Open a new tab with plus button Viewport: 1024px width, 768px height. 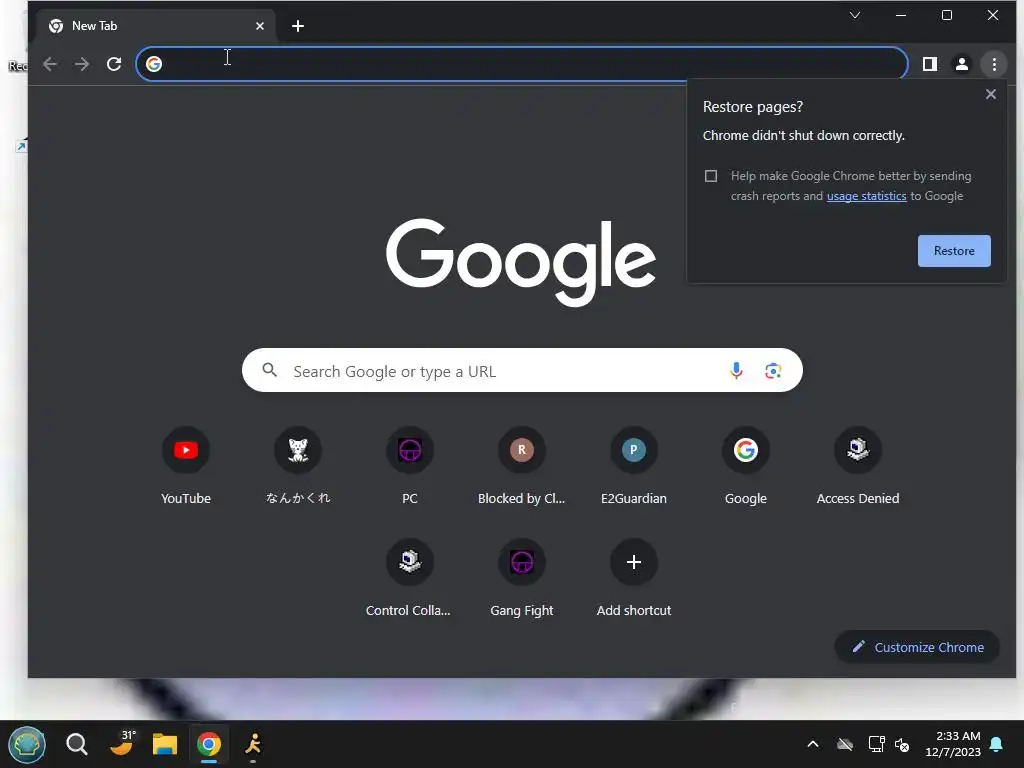[x=298, y=26]
